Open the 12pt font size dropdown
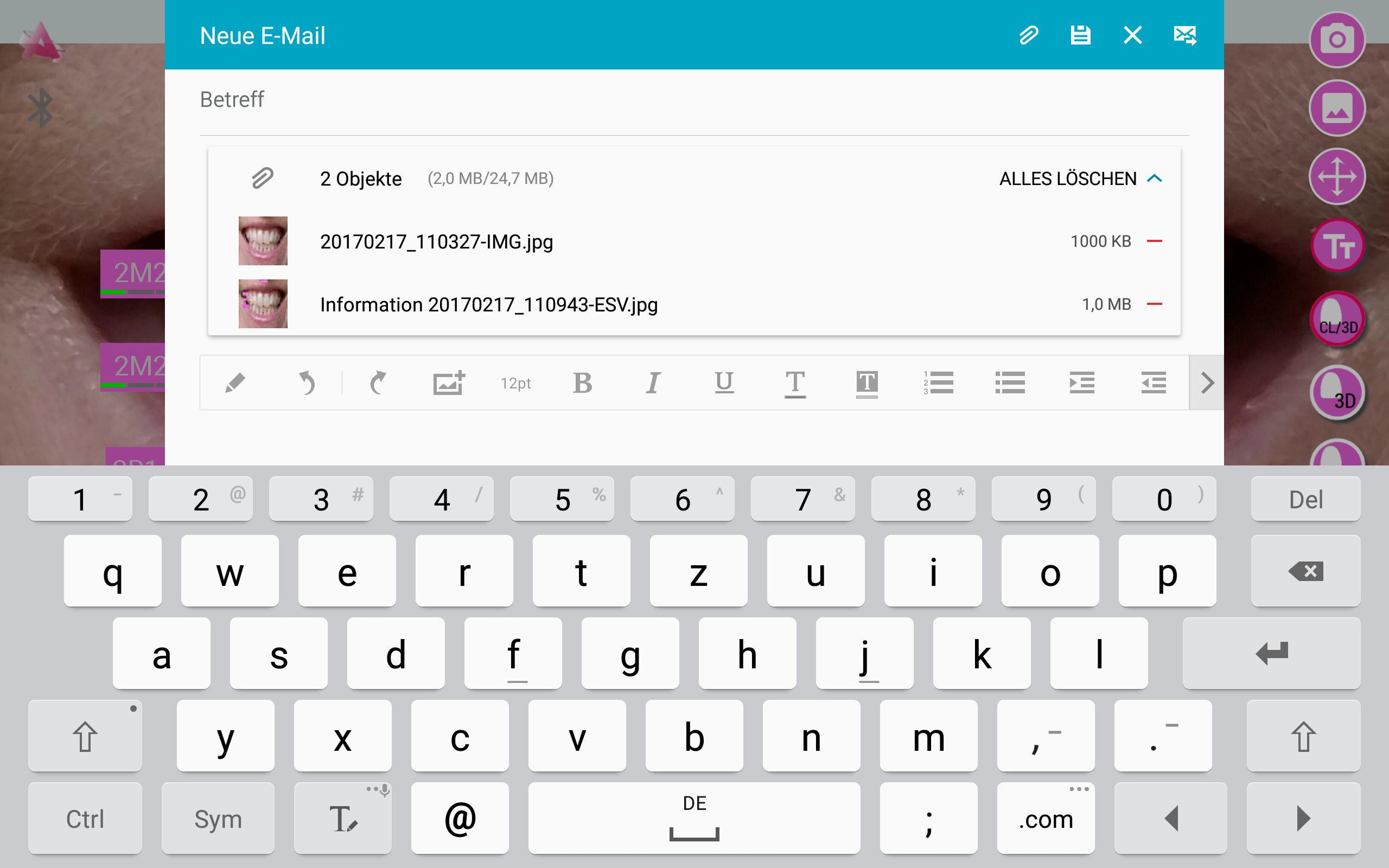Viewport: 1389px width, 868px height. 515,383
